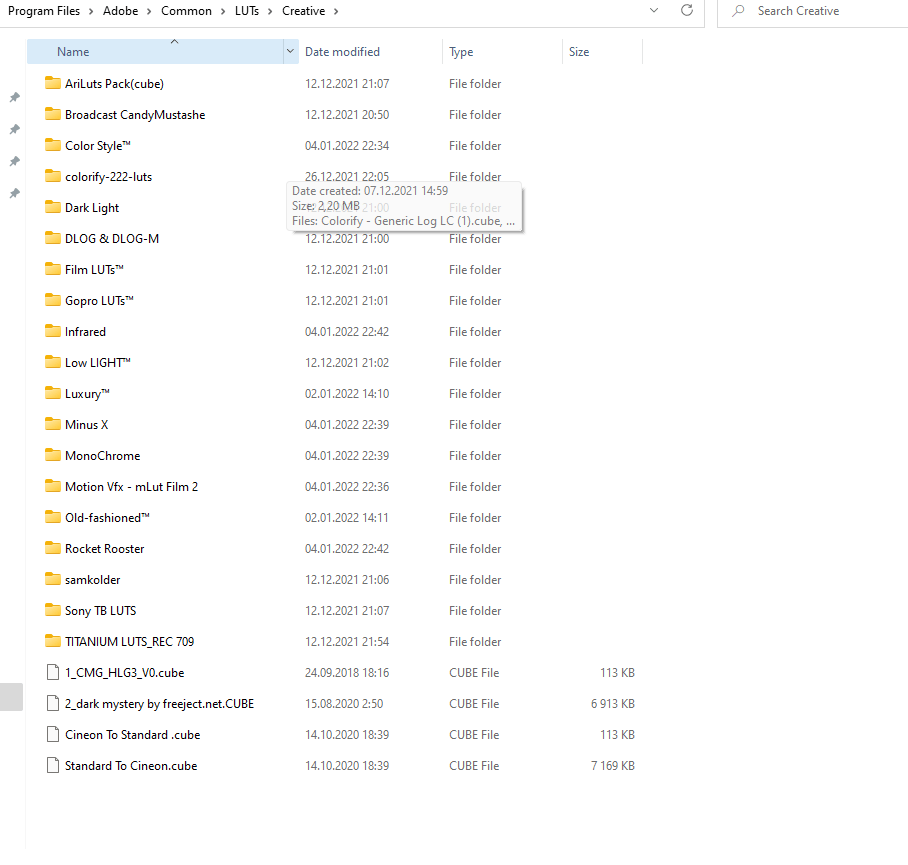908x865 pixels.
Task: Click the Creative breadcrumb segment
Action: (x=303, y=11)
